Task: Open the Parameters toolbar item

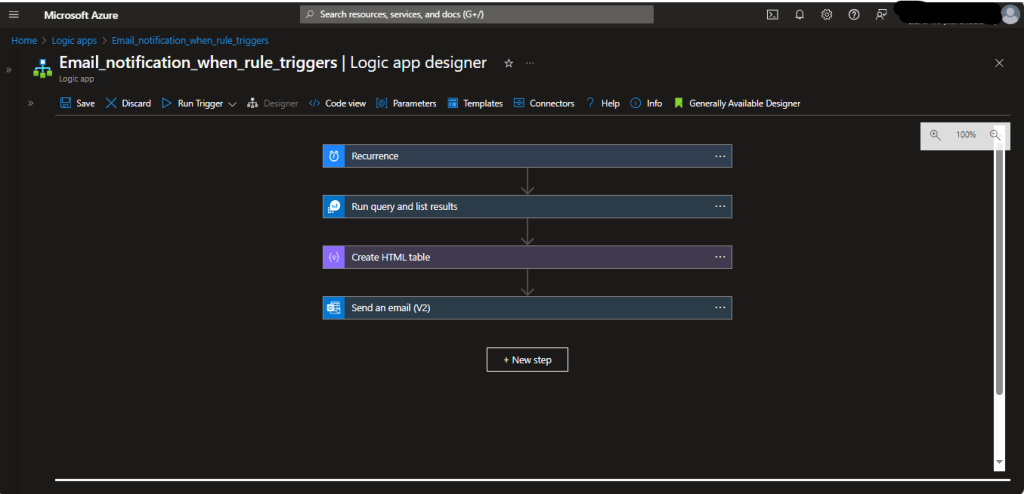Action: coord(407,103)
